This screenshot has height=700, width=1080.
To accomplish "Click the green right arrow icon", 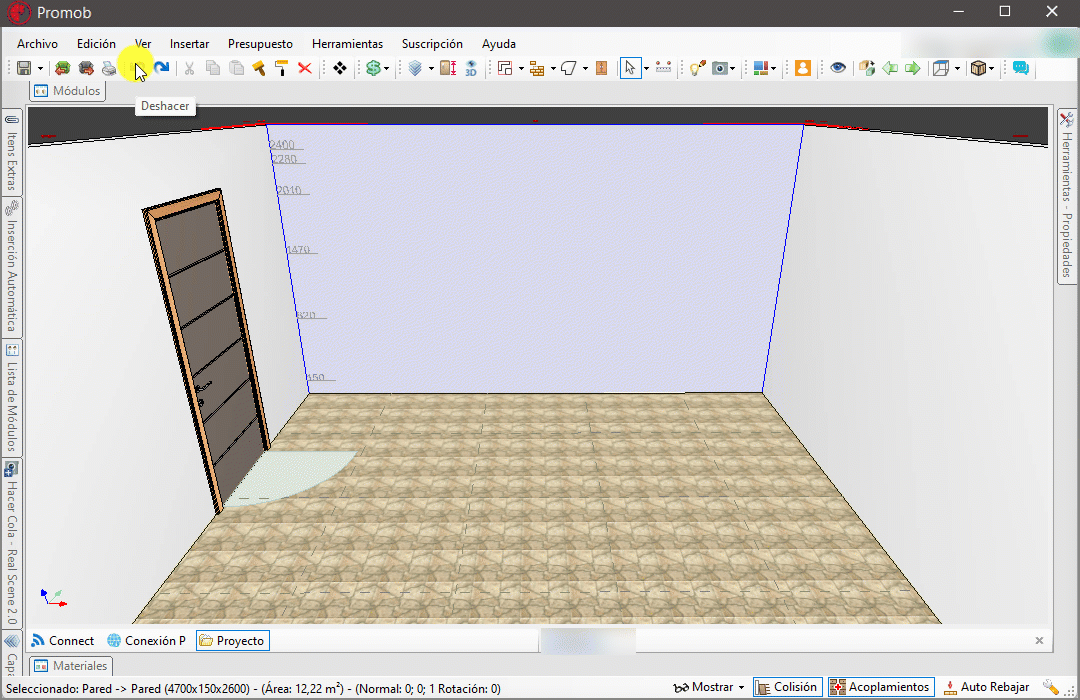I will click(913, 68).
